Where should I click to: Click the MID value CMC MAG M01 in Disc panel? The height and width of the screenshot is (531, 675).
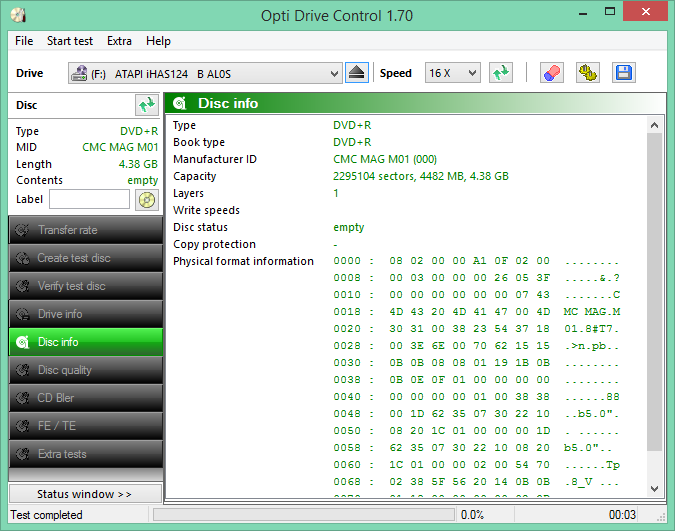point(120,147)
